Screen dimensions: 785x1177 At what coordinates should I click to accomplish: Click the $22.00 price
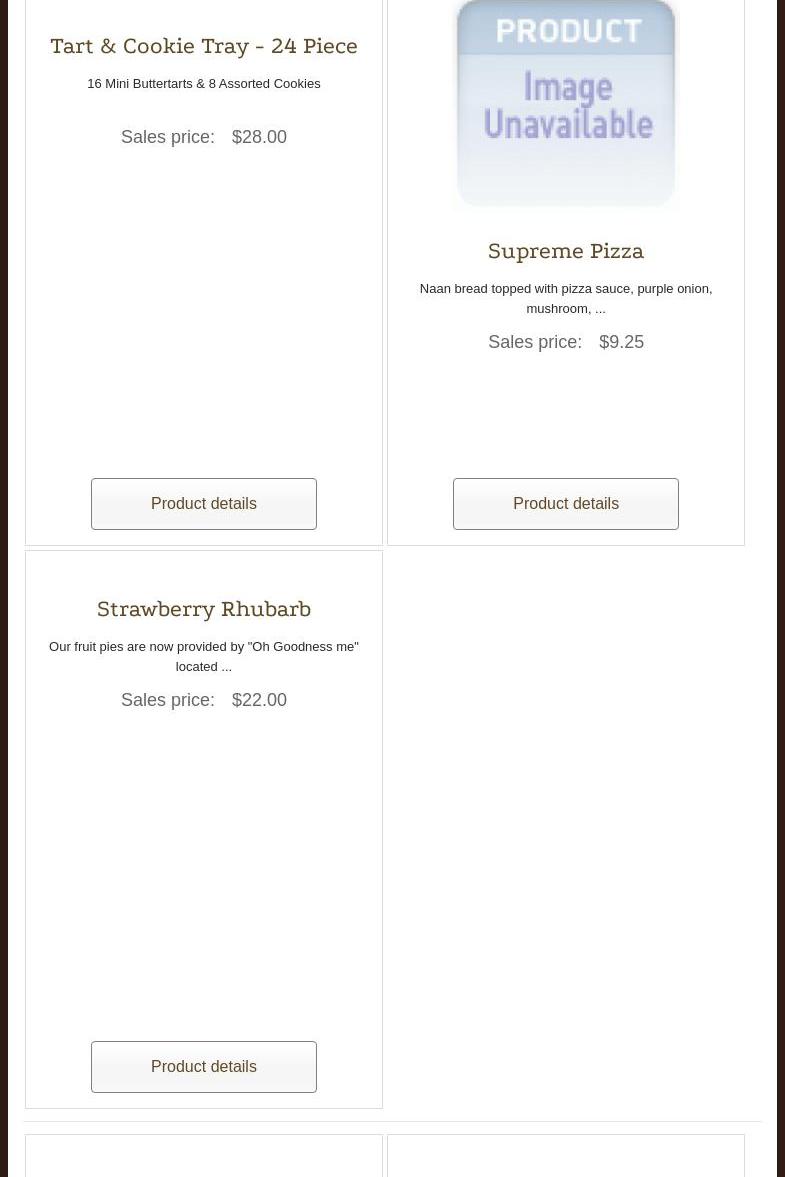click(x=259, y=700)
